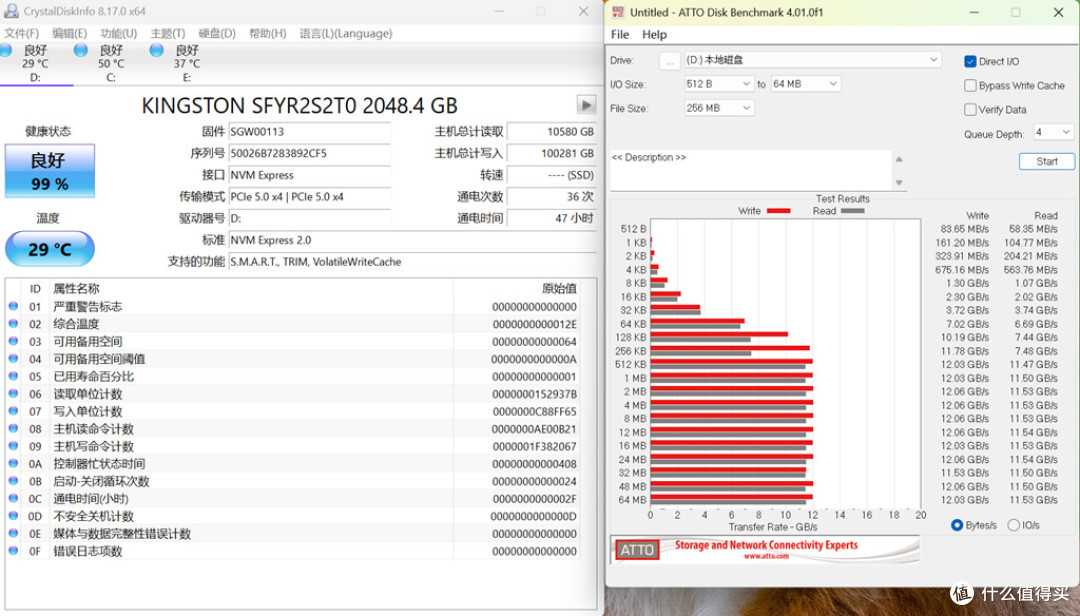Click the next disk arrow button in CrystalDiskInfo
The height and width of the screenshot is (616, 1080).
[x=586, y=105]
